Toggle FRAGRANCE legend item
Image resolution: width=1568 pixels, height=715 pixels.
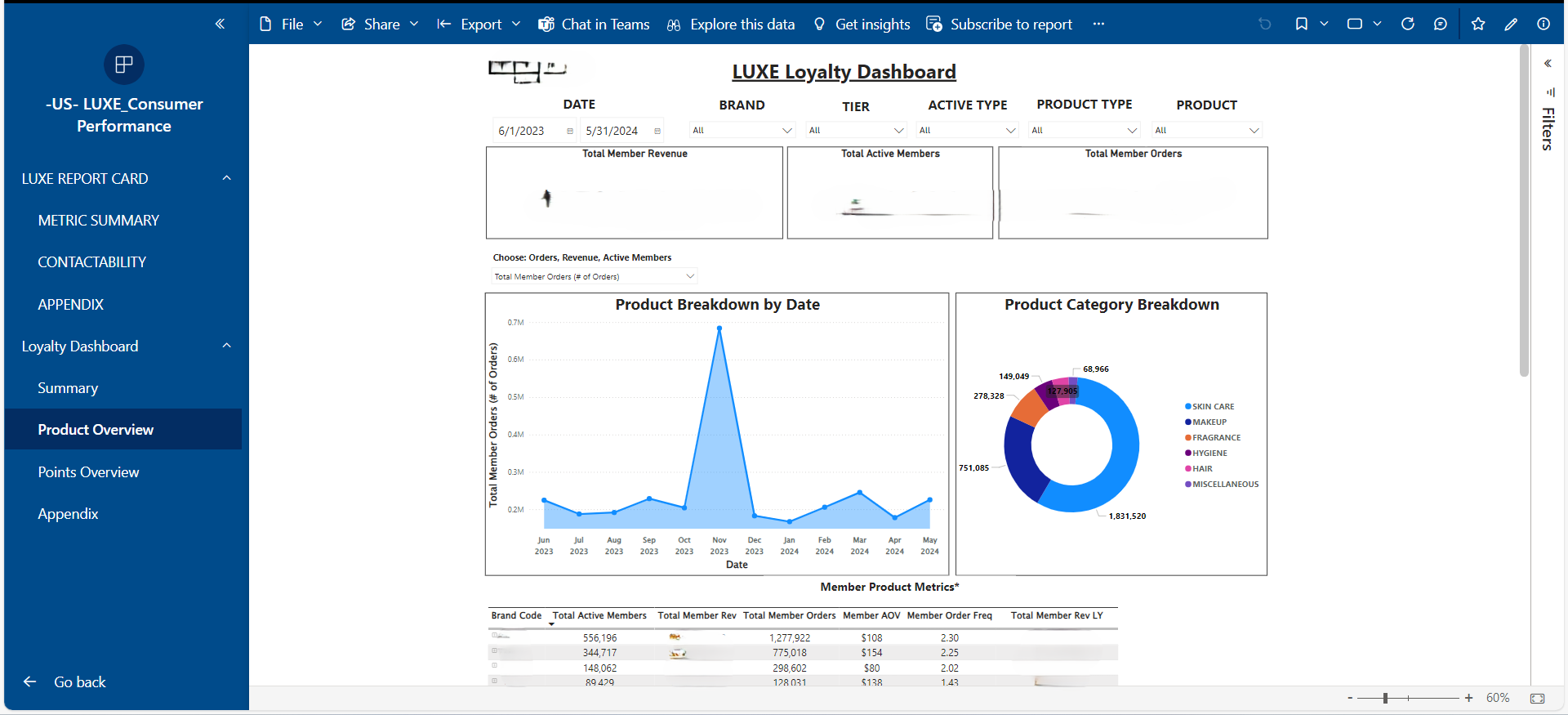click(1215, 437)
